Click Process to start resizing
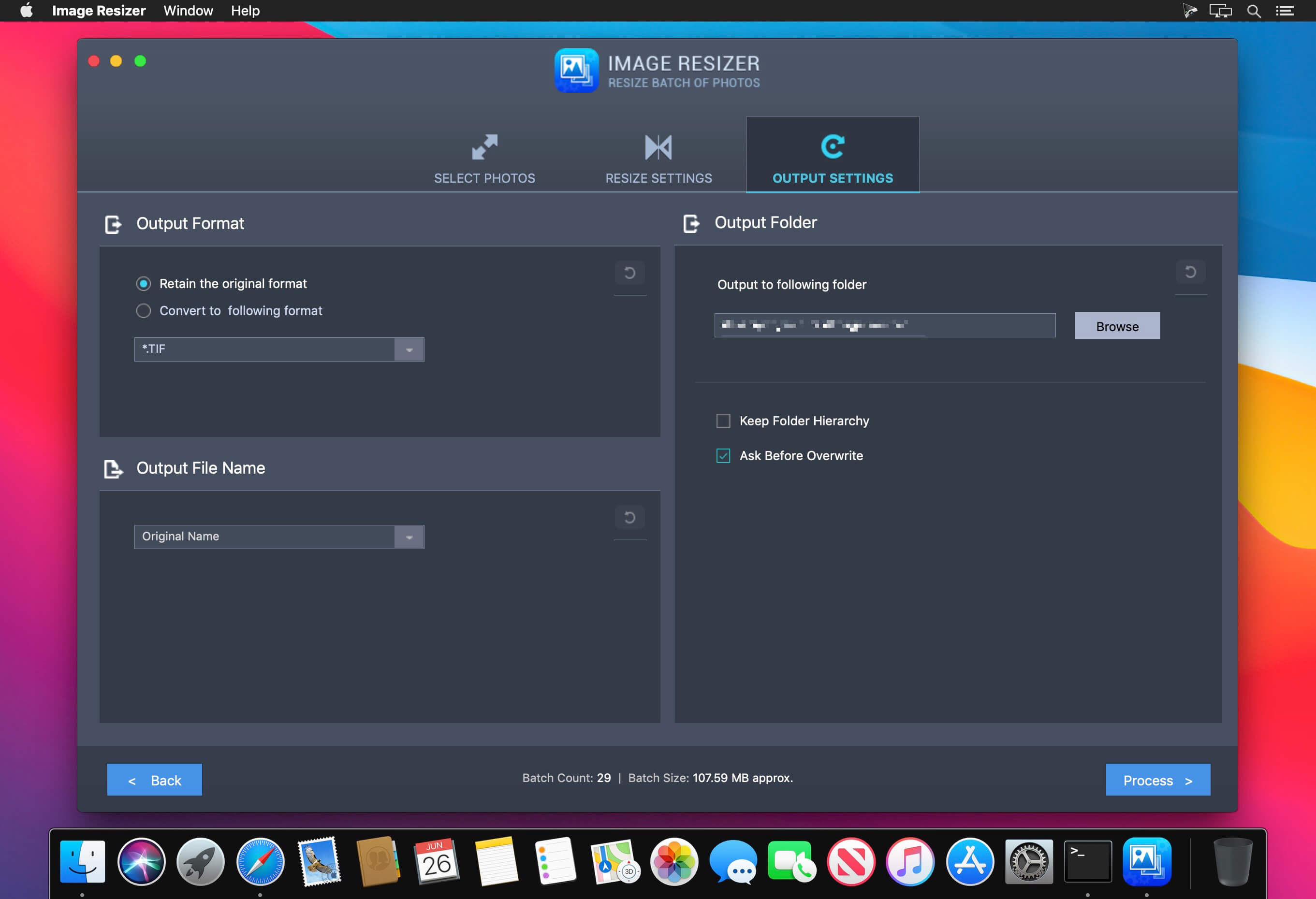The image size is (1316, 899). click(x=1158, y=780)
